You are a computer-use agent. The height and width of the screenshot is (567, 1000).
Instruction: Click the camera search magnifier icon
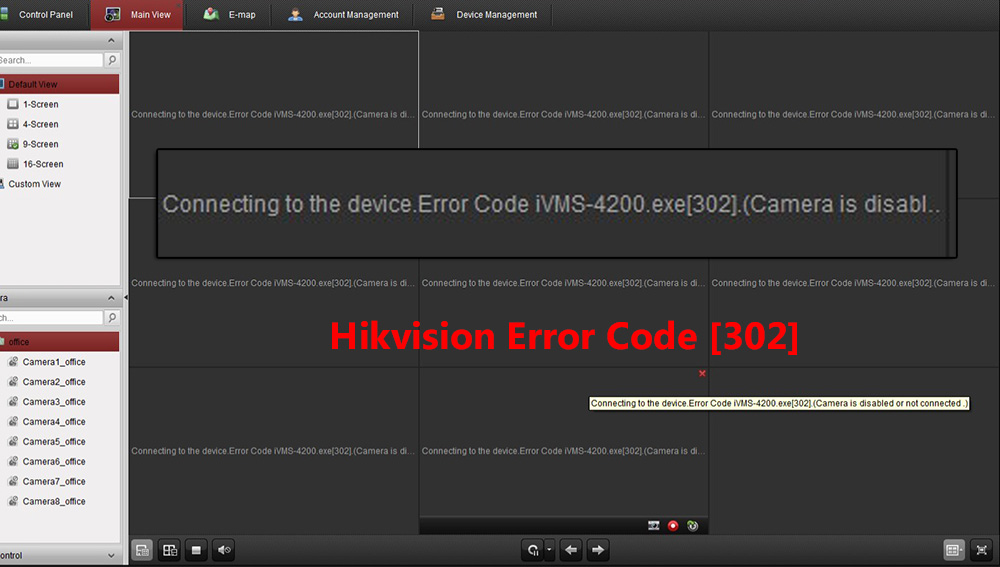112,317
